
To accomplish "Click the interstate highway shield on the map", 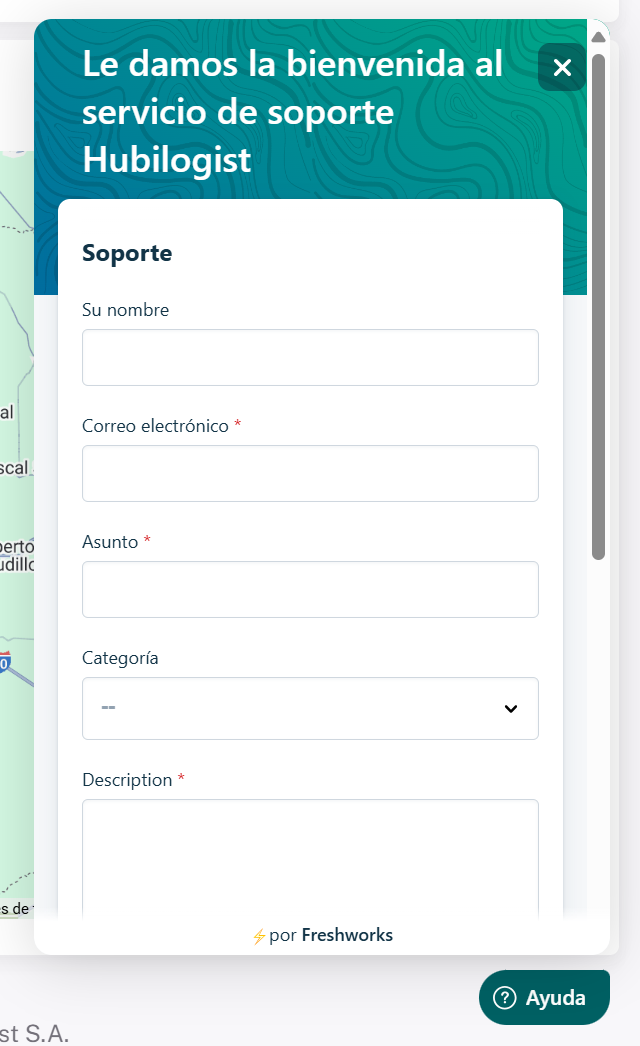I will click(x=5, y=662).
